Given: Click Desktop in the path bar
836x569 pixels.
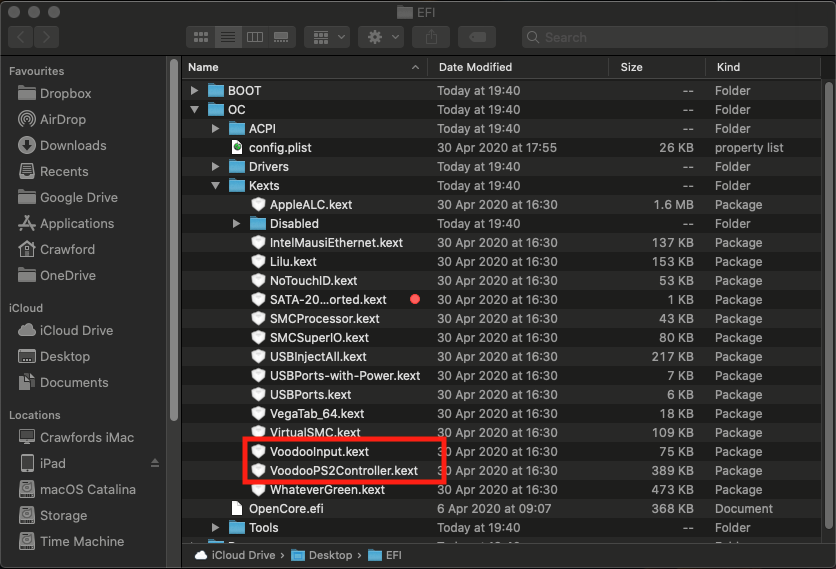Looking at the screenshot, I should (x=322, y=556).
